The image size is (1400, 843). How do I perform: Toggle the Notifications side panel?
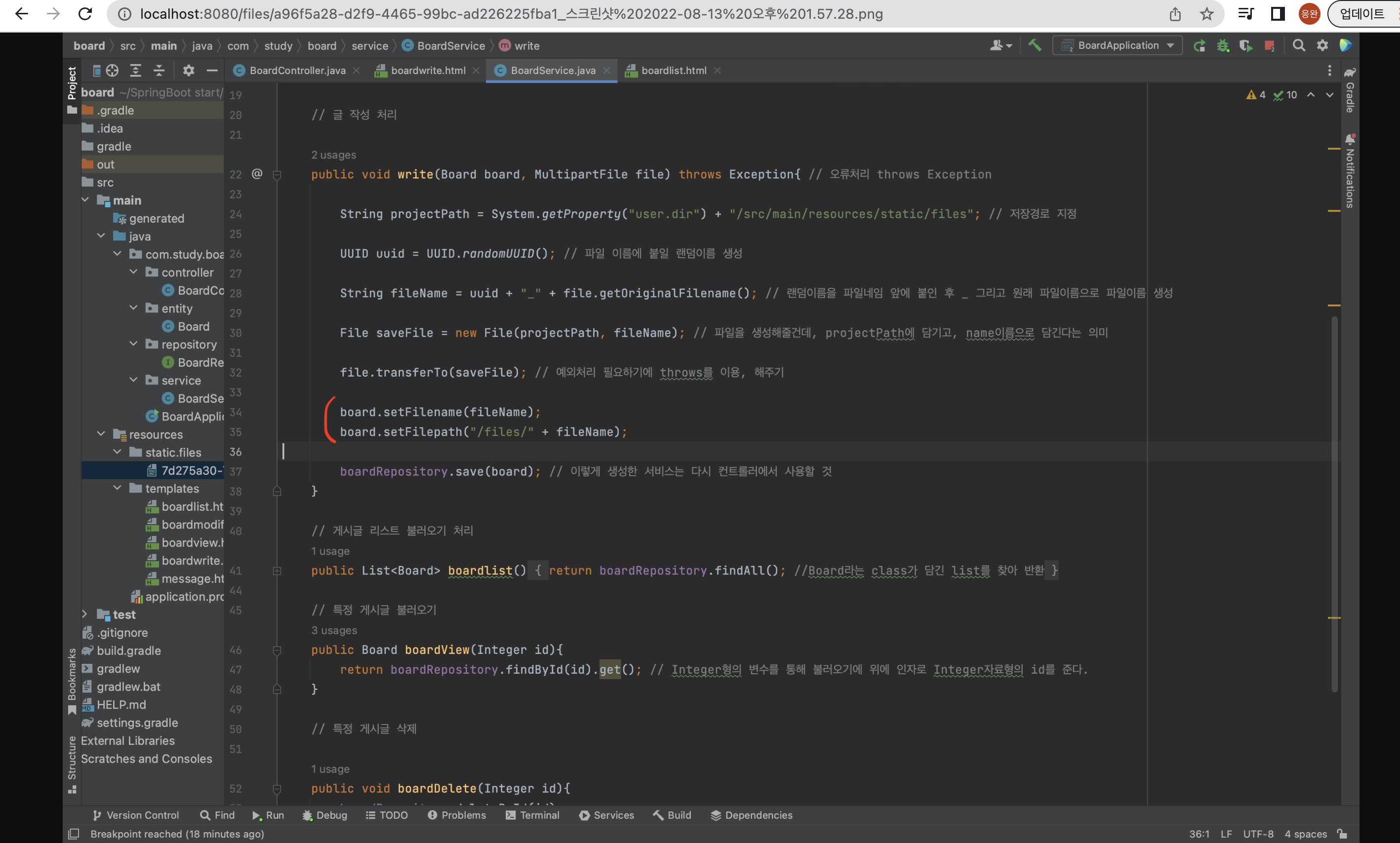(x=1350, y=170)
